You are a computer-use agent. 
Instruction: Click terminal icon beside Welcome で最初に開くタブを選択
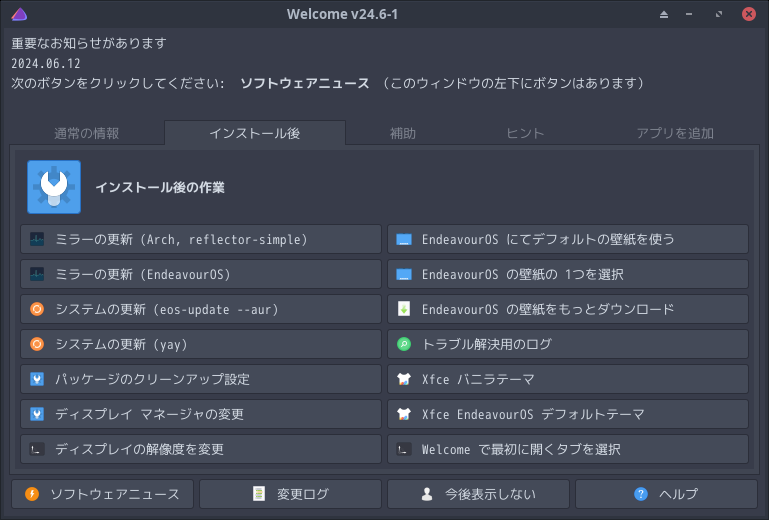(404, 449)
